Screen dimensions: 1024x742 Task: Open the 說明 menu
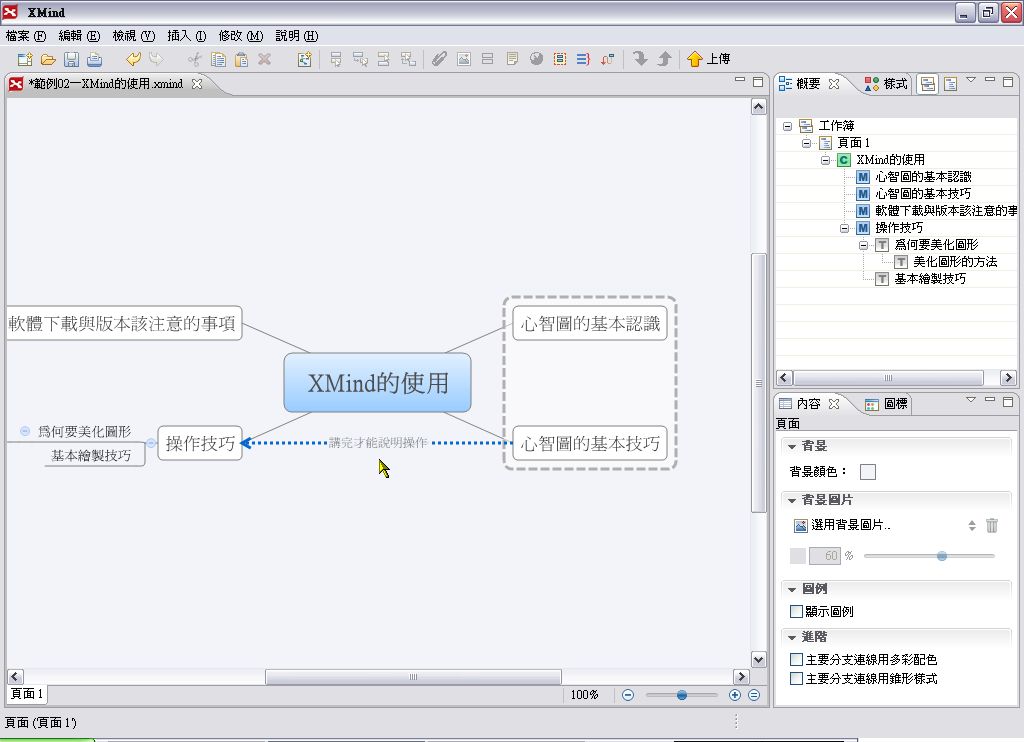pos(297,36)
